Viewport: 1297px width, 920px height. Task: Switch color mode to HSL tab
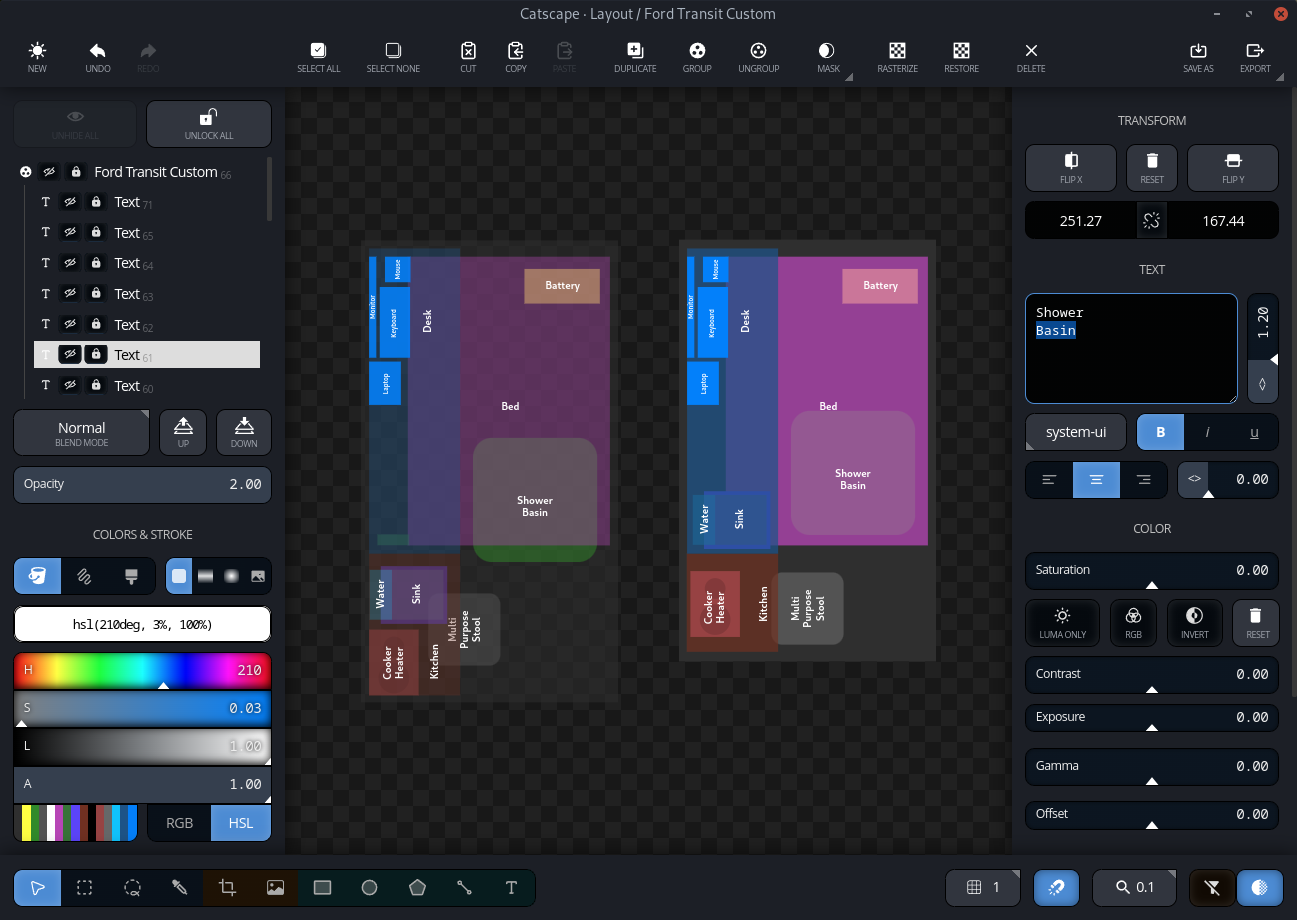click(x=241, y=823)
